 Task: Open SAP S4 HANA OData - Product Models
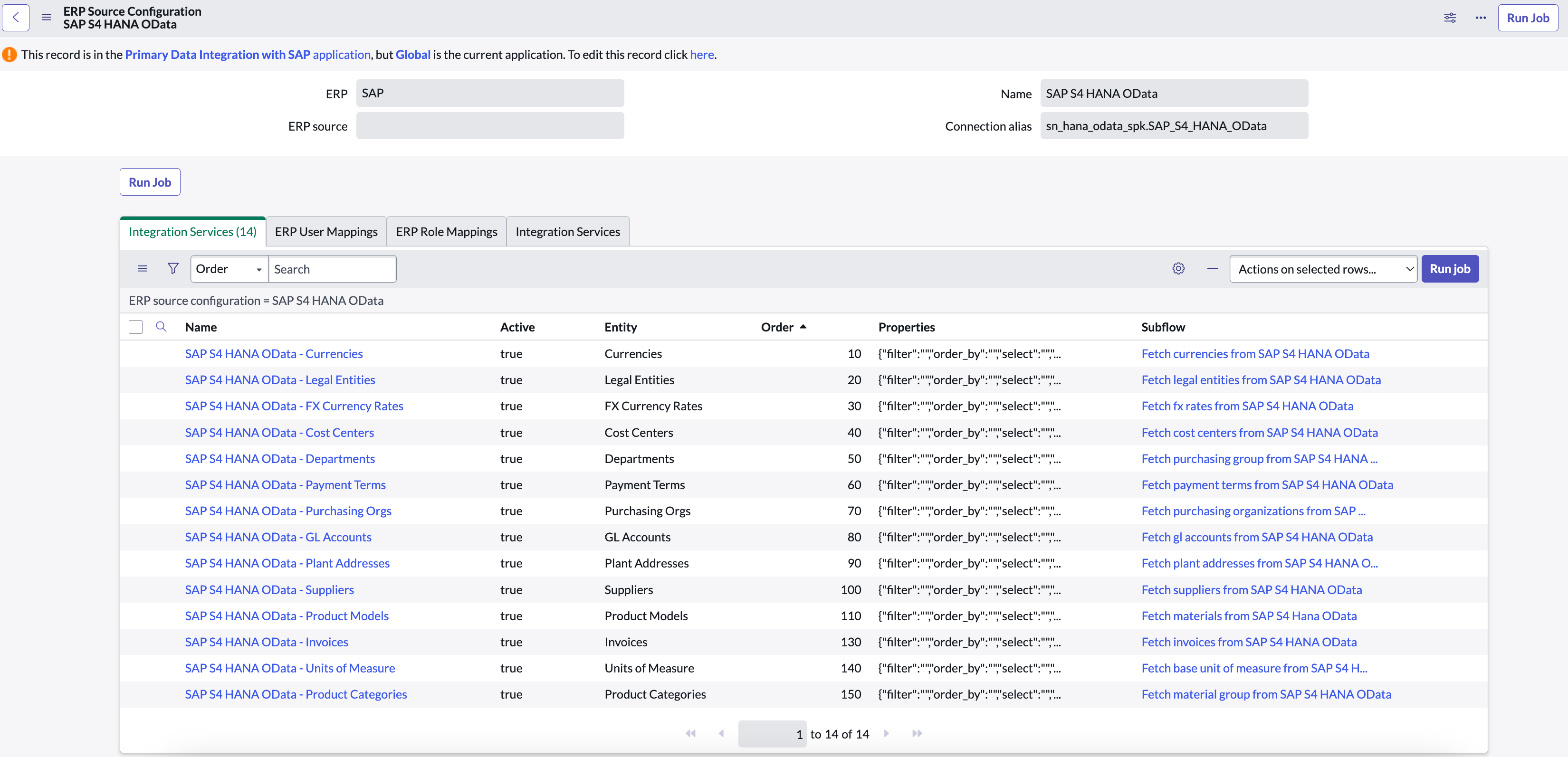click(x=287, y=616)
